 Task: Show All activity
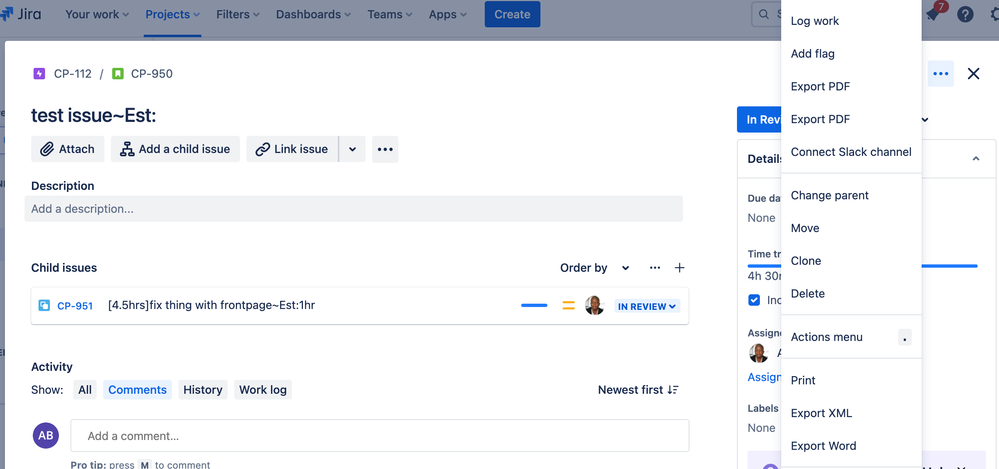pyautogui.click(x=85, y=390)
